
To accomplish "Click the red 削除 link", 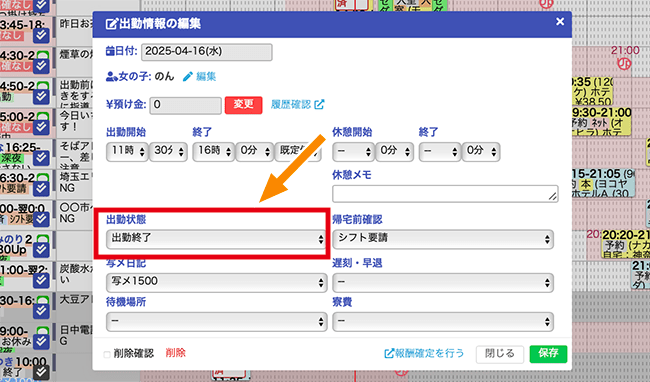I will (175, 353).
